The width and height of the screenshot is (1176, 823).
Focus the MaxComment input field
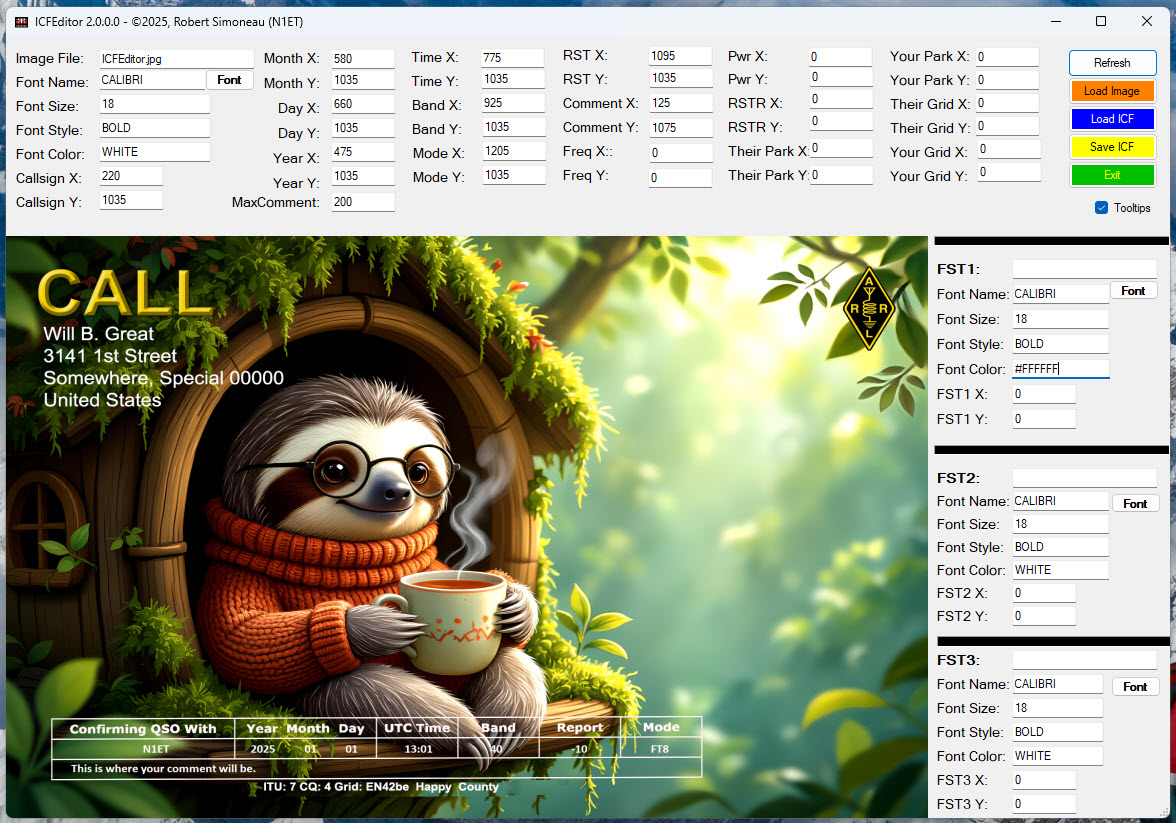point(363,202)
